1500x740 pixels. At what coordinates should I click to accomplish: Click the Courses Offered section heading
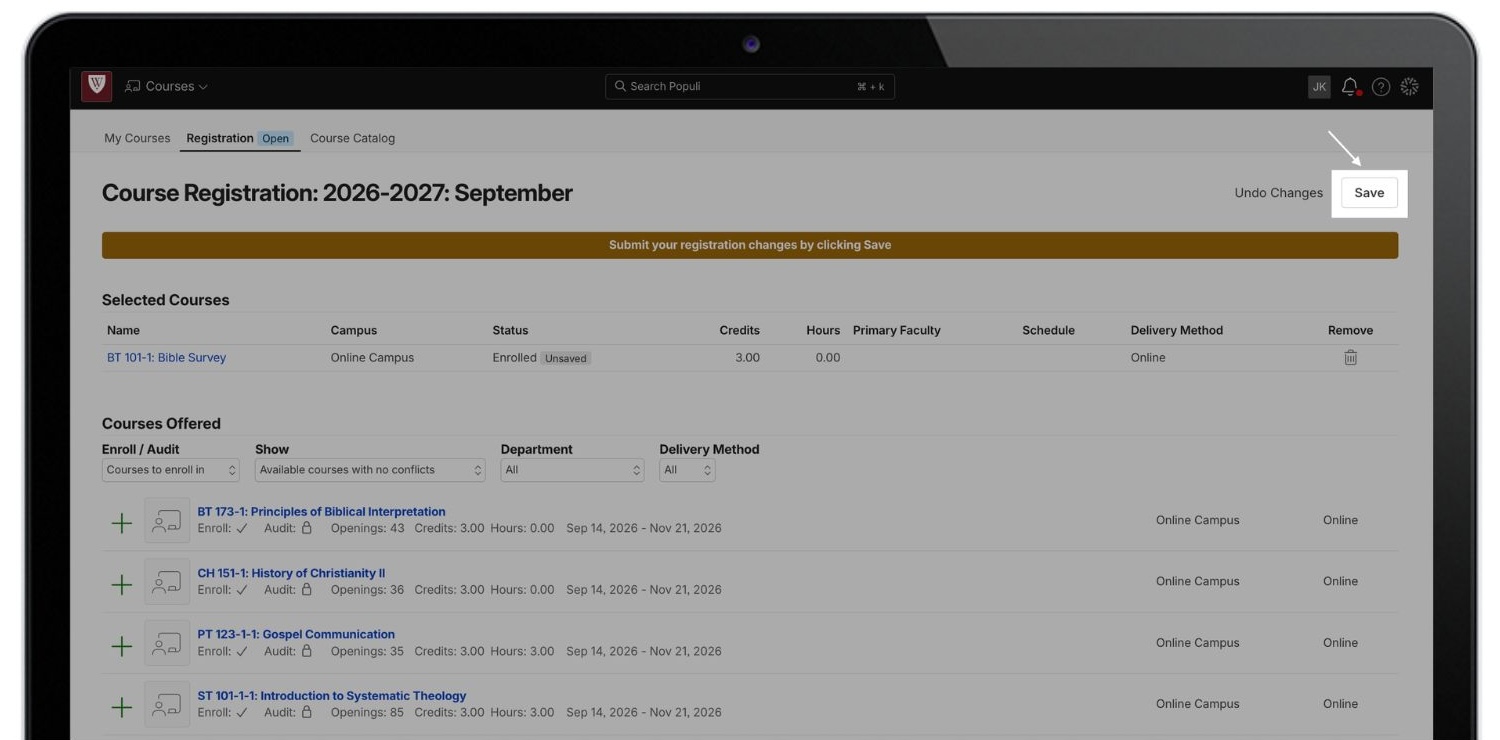(161, 423)
